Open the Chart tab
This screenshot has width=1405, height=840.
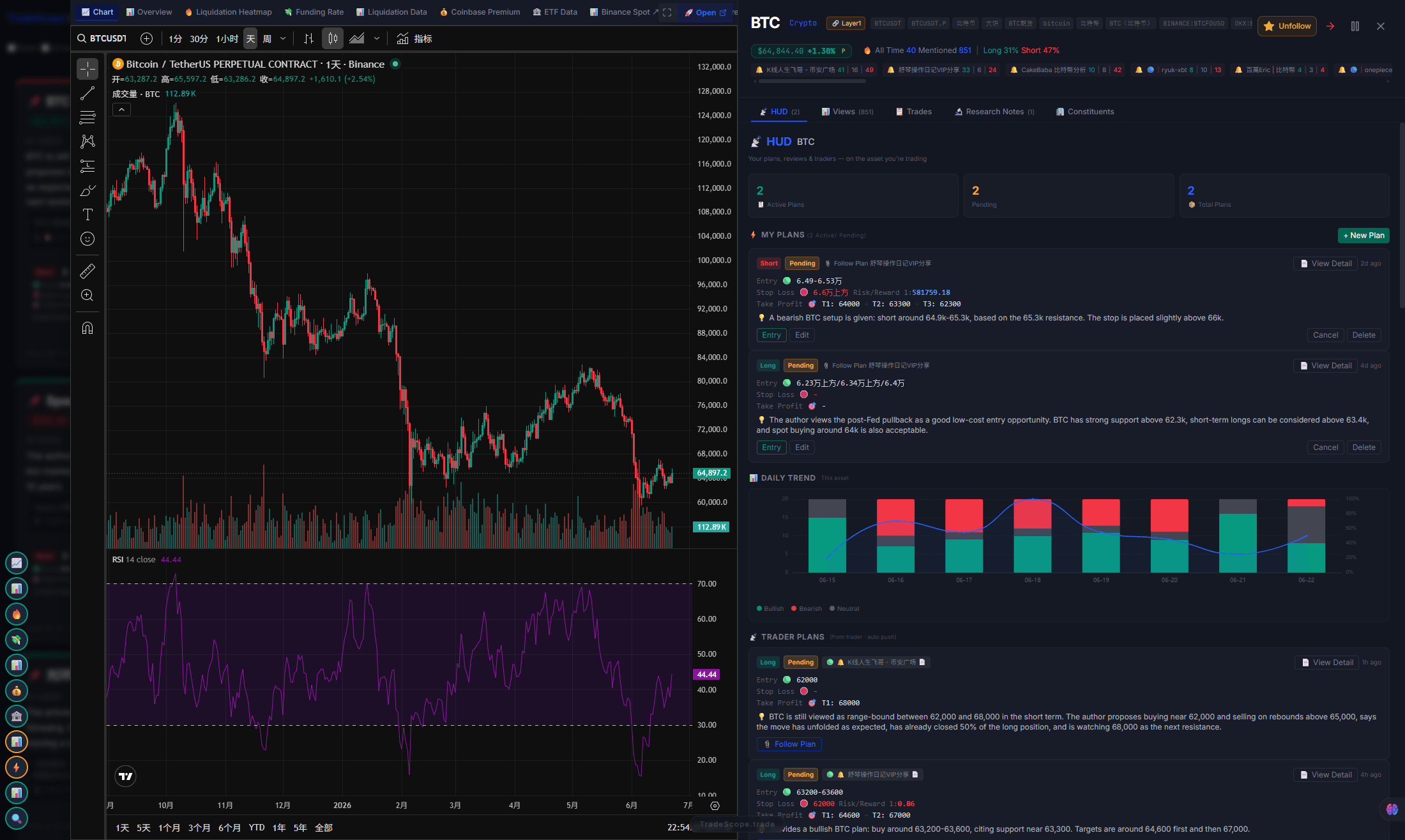click(97, 12)
